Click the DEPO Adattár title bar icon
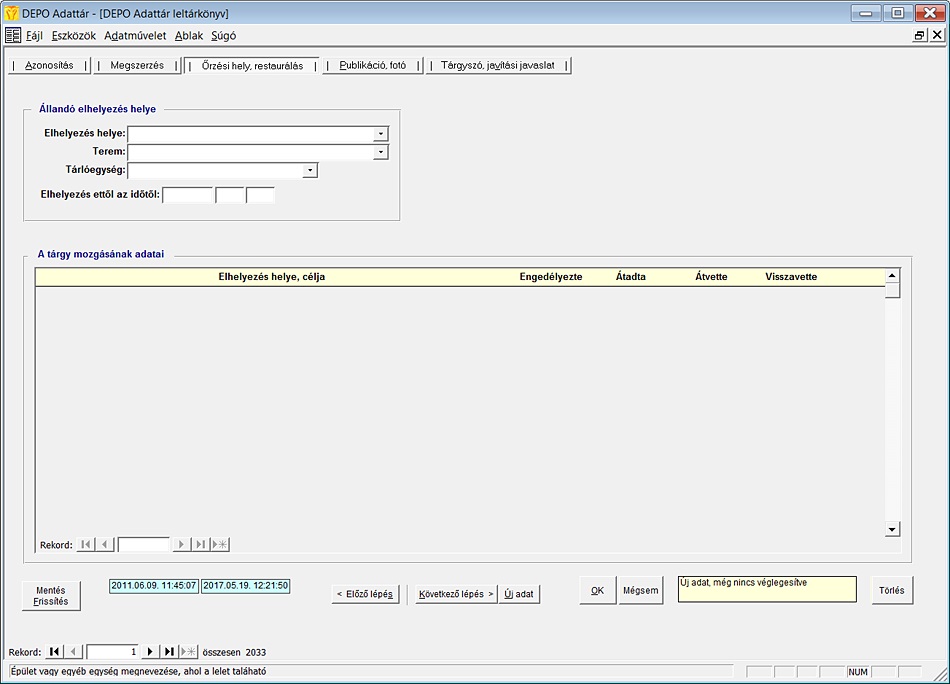The height and width of the screenshot is (684, 950). [x=12, y=13]
